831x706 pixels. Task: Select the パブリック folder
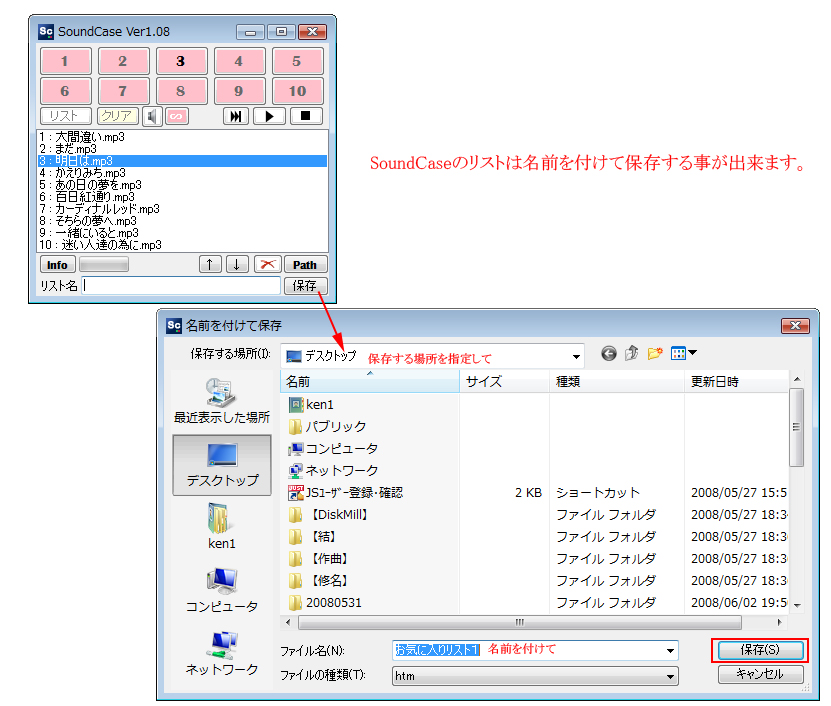point(327,427)
